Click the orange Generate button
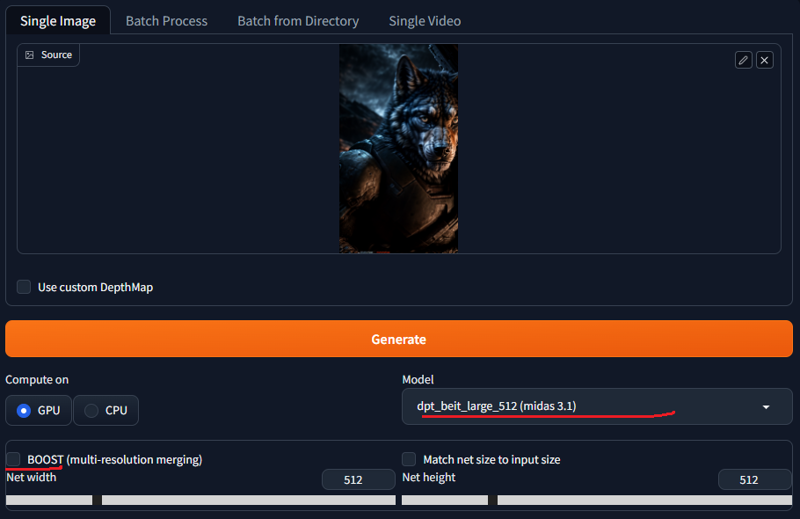Image resolution: width=800 pixels, height=519 pixels. [x=399, y=339]
